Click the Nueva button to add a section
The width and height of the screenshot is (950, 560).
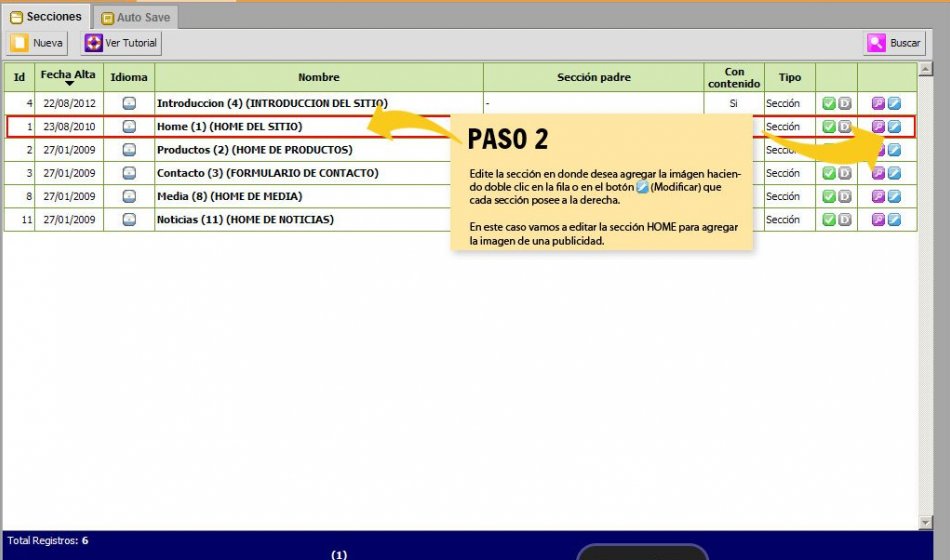coord(38,43)
